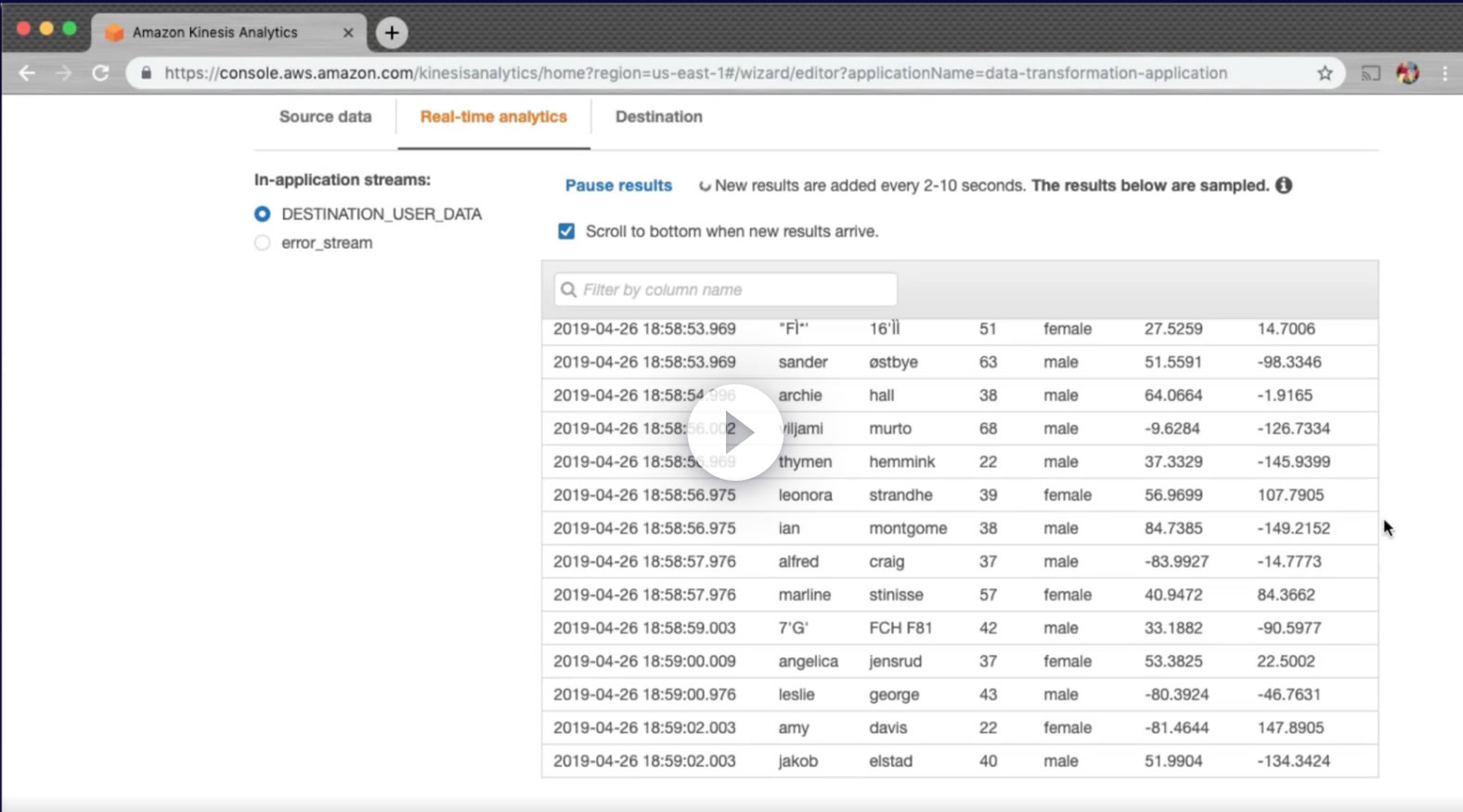Click the browser forward arrow
Image resolution: width=1463 pixels, height=812 pixels.
click(63, 73)
